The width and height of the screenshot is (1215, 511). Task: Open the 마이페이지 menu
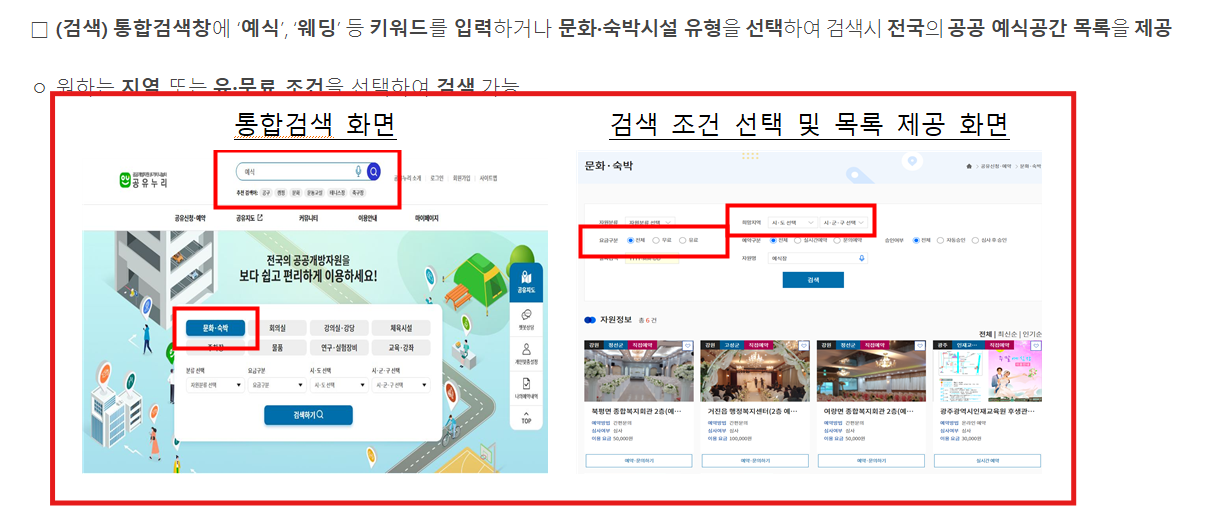tap(427, 218)
